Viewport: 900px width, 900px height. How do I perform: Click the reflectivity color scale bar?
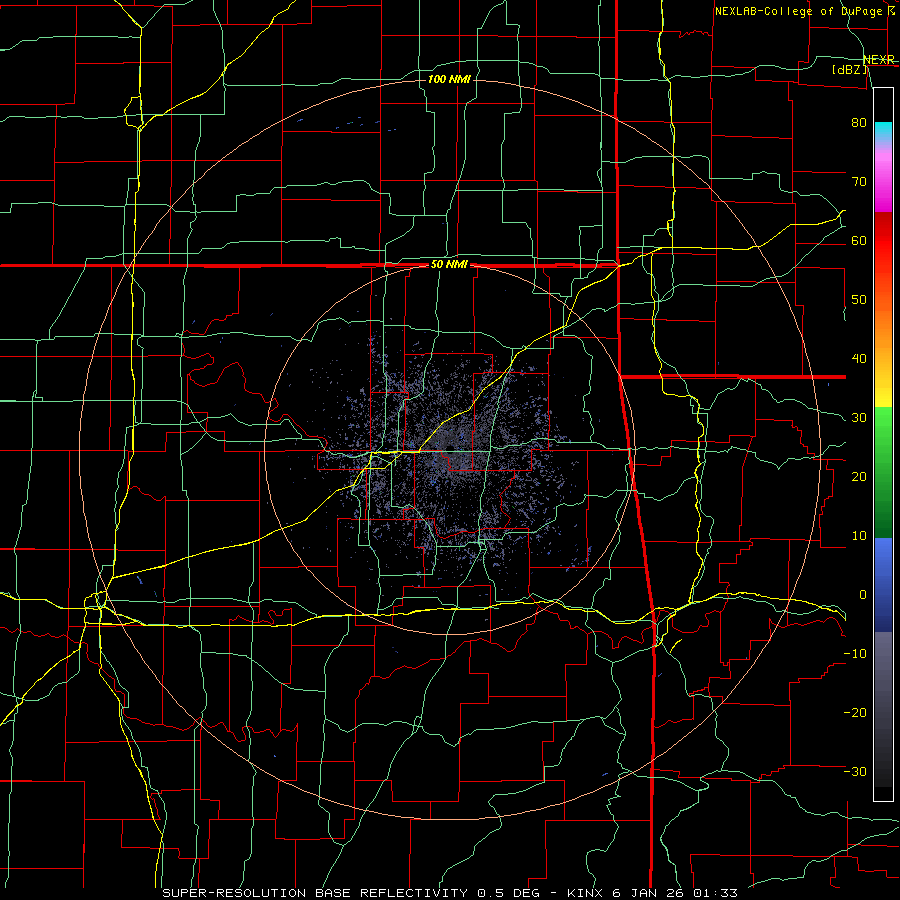(883, 444)
